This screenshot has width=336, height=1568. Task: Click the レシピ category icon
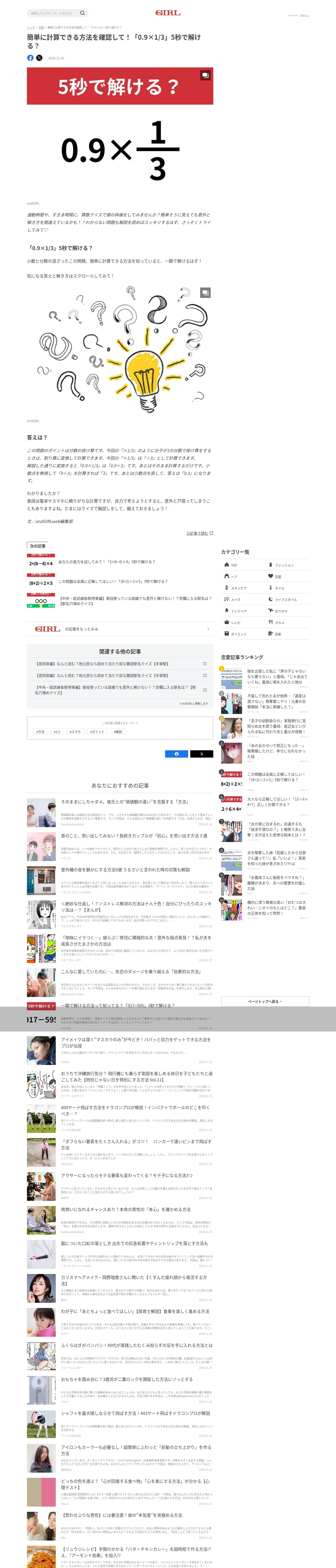click(x=227, y=622)
